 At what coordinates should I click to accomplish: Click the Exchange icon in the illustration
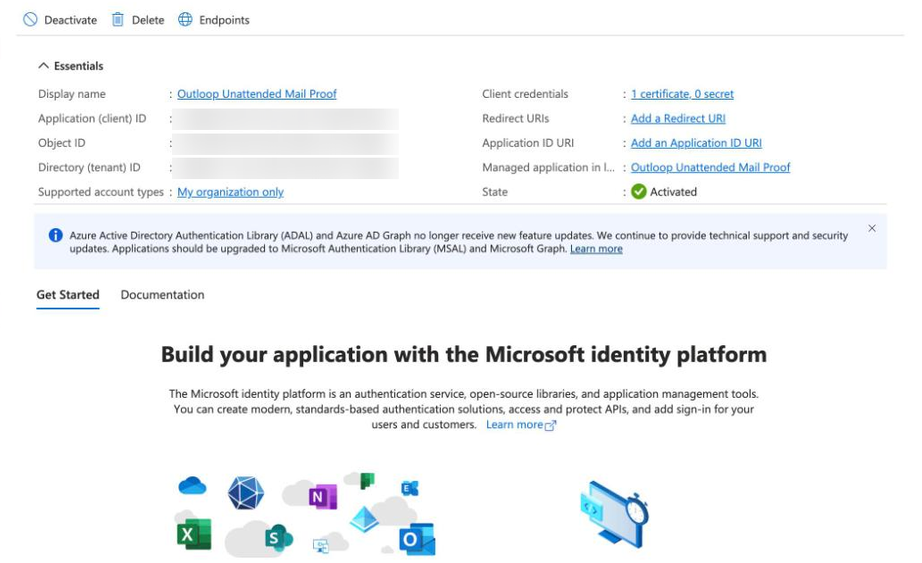point(410,488)
